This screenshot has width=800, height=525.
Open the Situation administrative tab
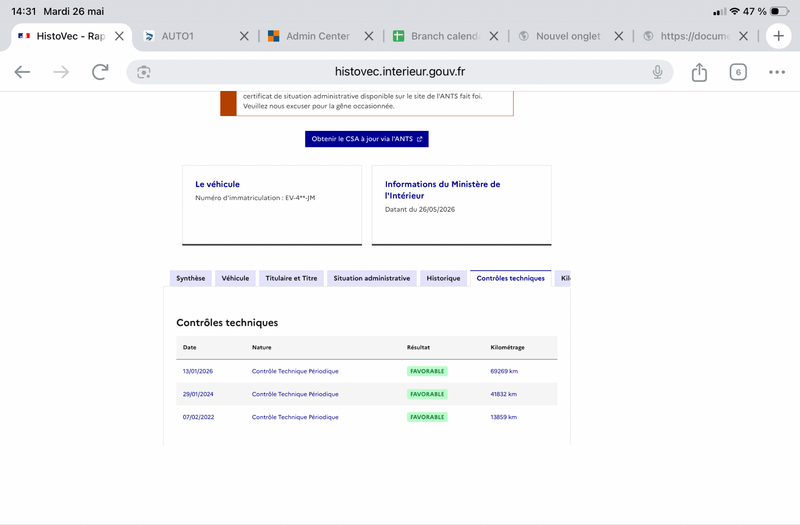point(371,278)
